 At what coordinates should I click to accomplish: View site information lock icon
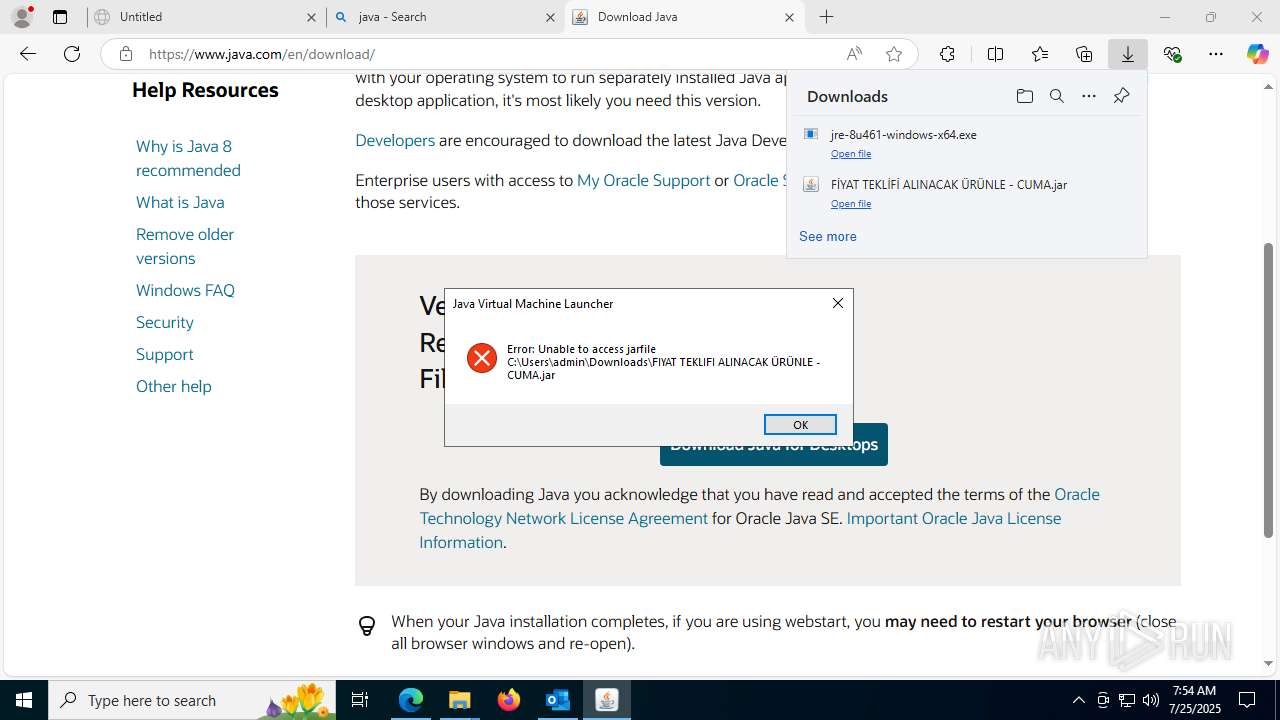[125, 54]
